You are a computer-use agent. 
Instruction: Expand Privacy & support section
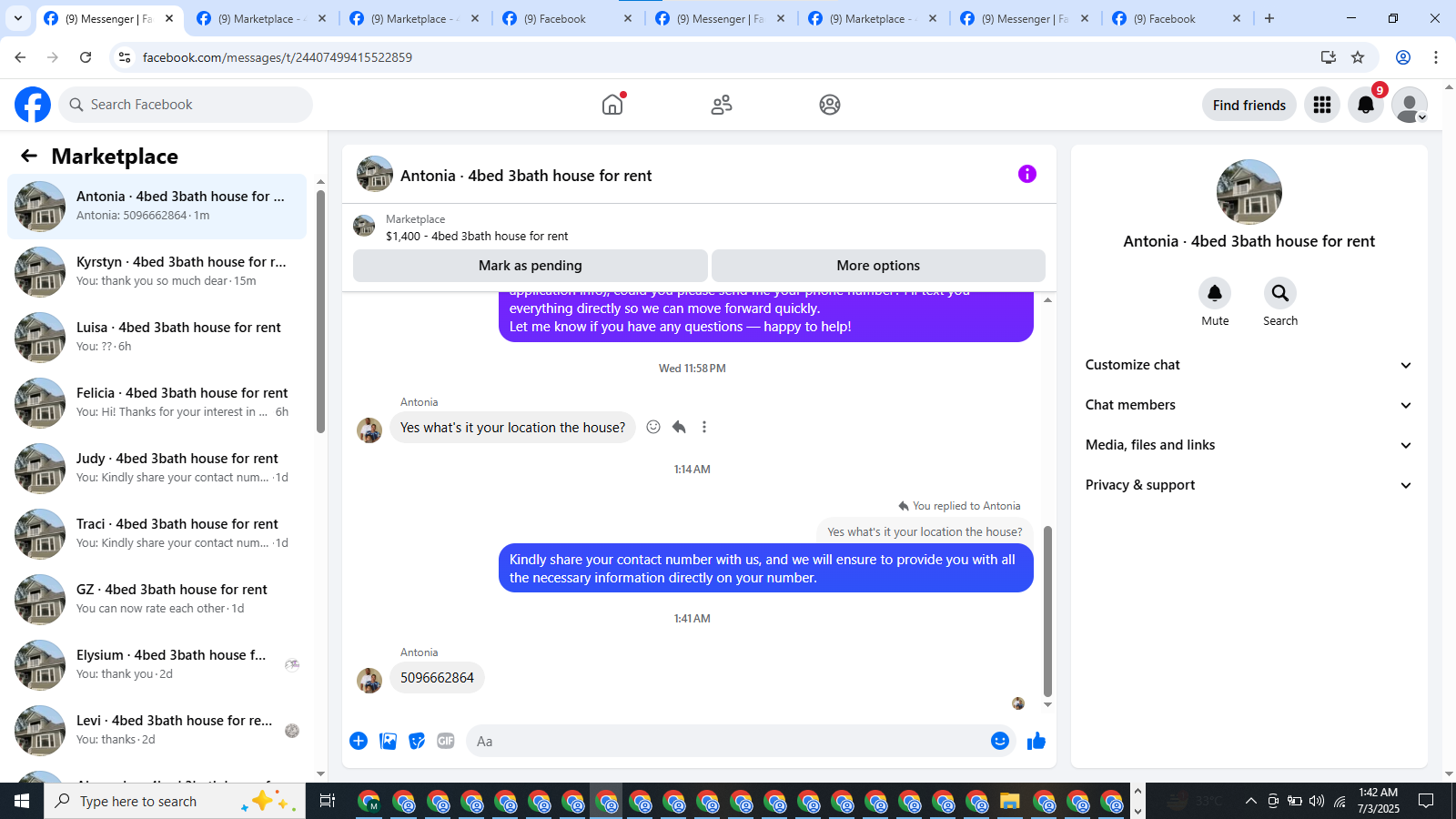point(1249,485)
